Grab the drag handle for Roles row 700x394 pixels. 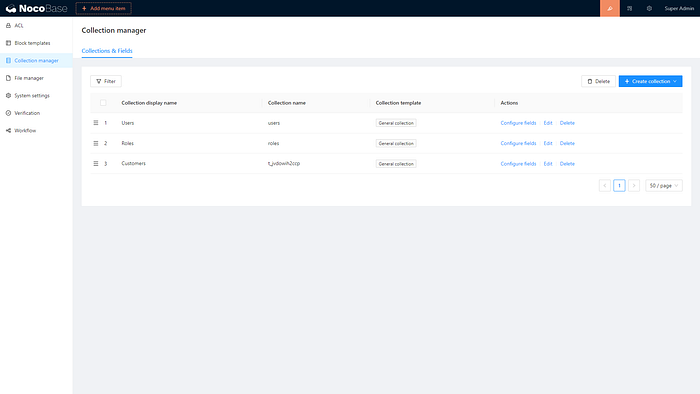[x=96, y=143]
